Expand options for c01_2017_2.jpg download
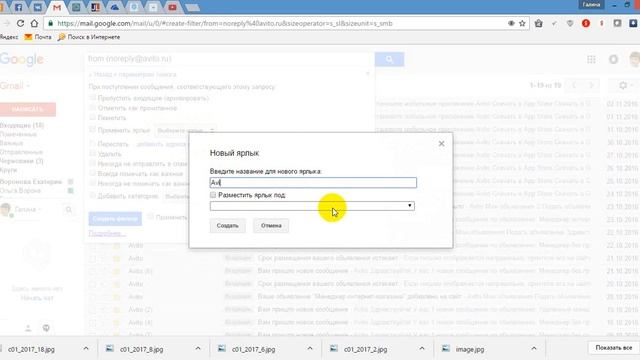Screen dimensions: 640x360 (x=422, y=349)
